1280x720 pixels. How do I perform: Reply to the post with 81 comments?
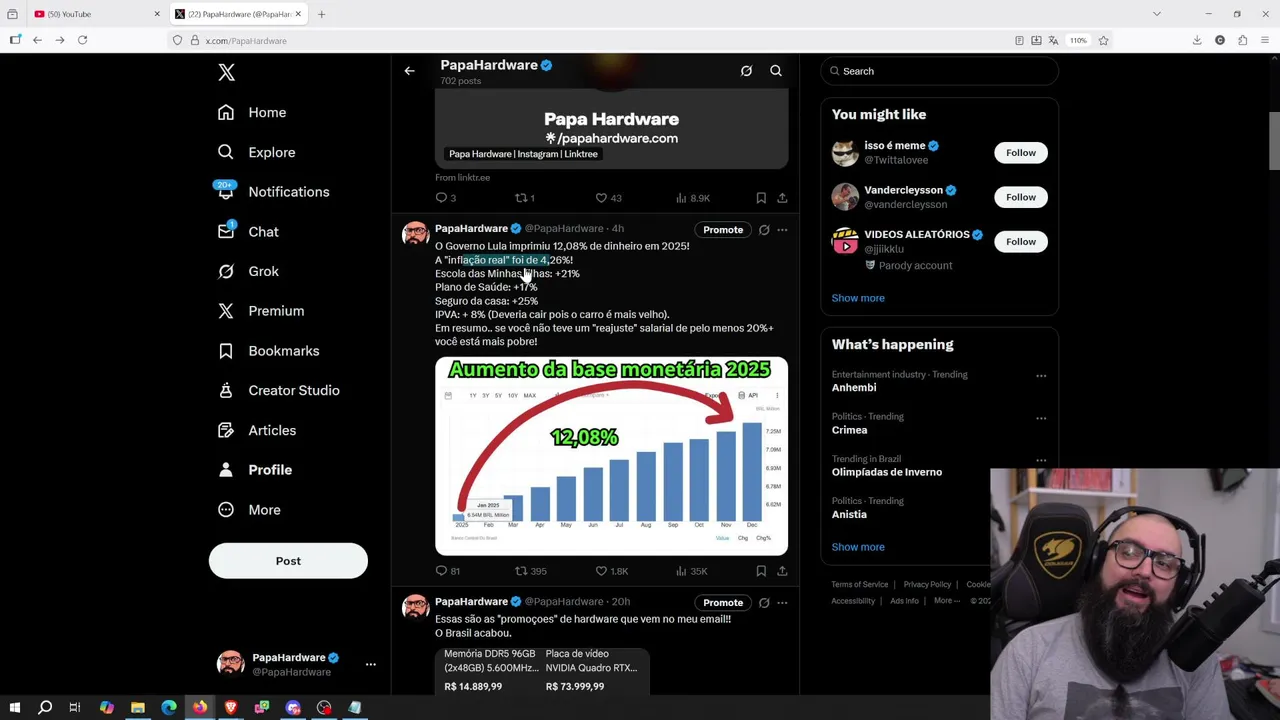click(448, 571)
